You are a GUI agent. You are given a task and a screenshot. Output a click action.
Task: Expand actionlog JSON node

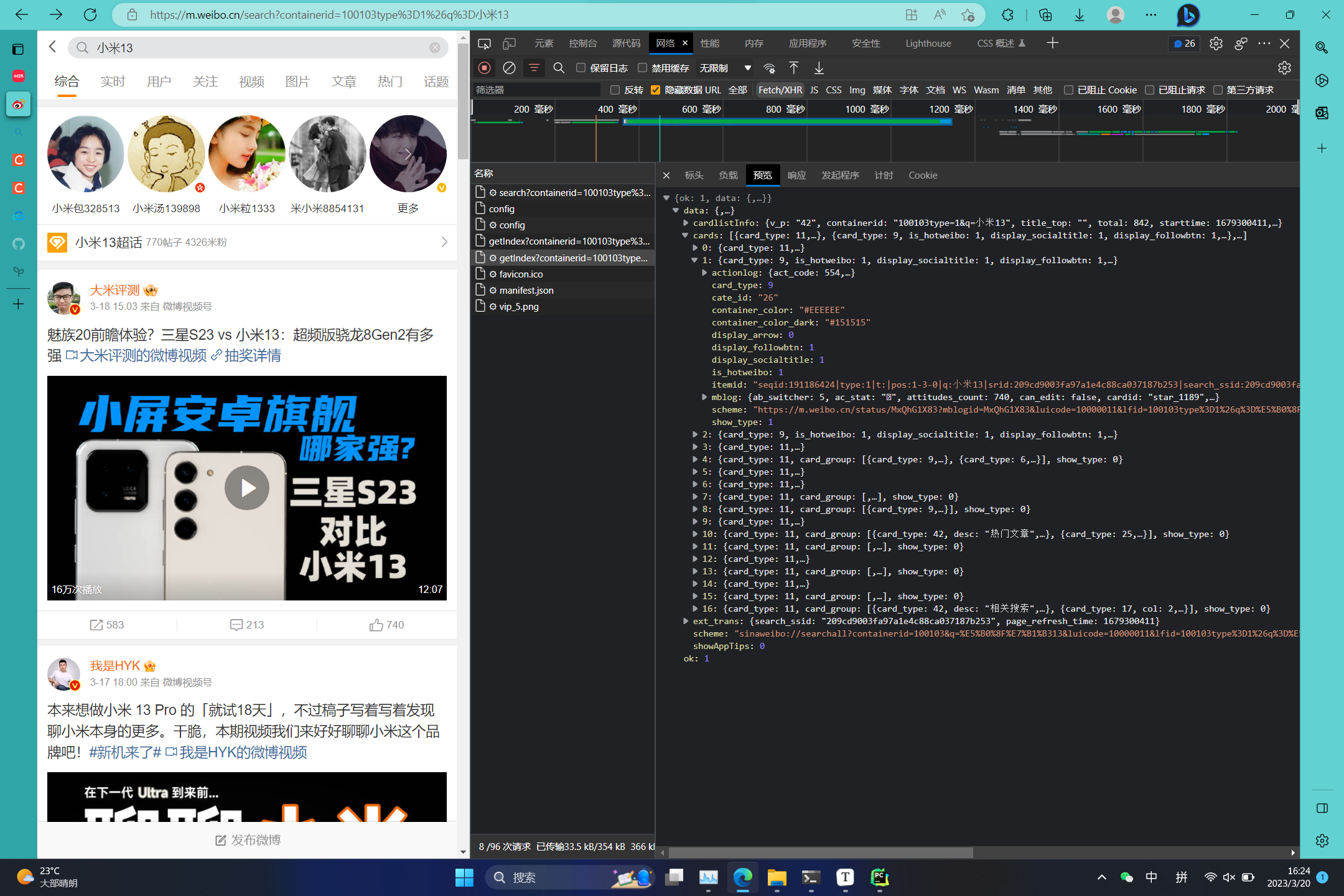[x=704, y=273]
